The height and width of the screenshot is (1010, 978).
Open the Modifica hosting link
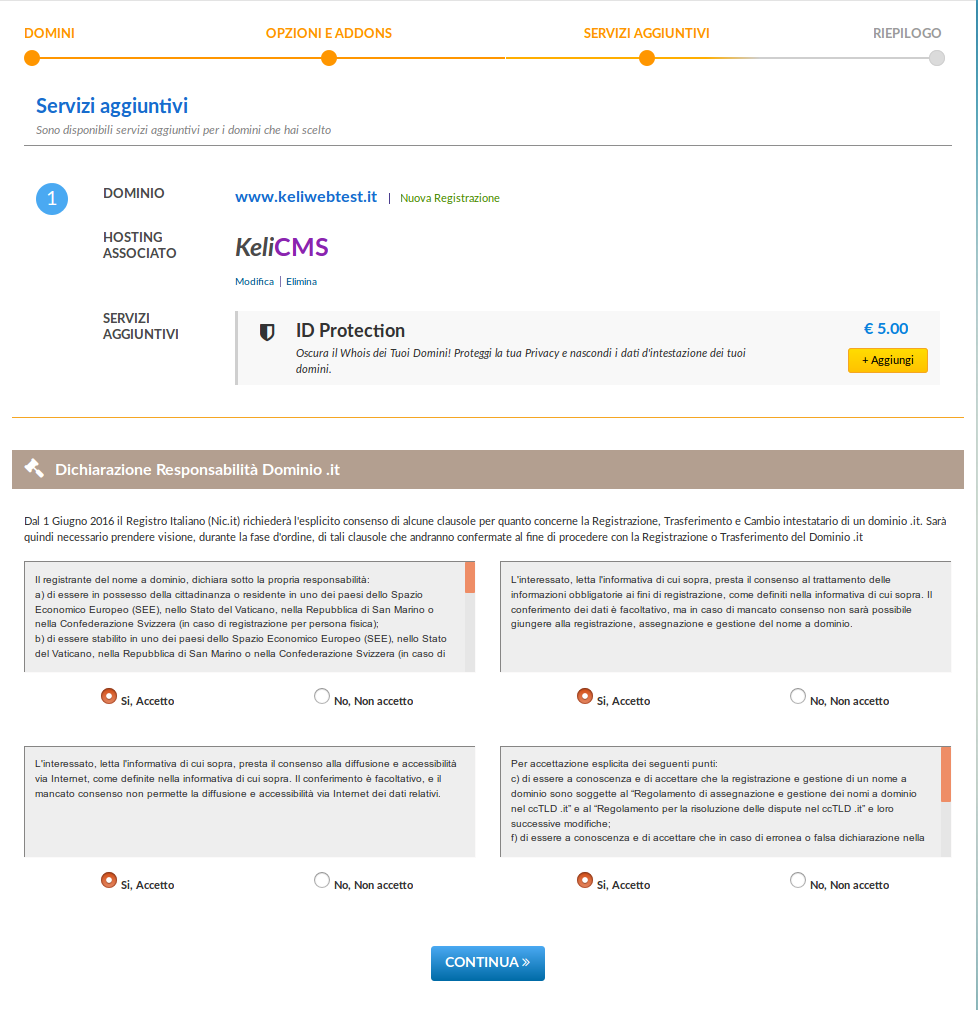pos(254,281)
